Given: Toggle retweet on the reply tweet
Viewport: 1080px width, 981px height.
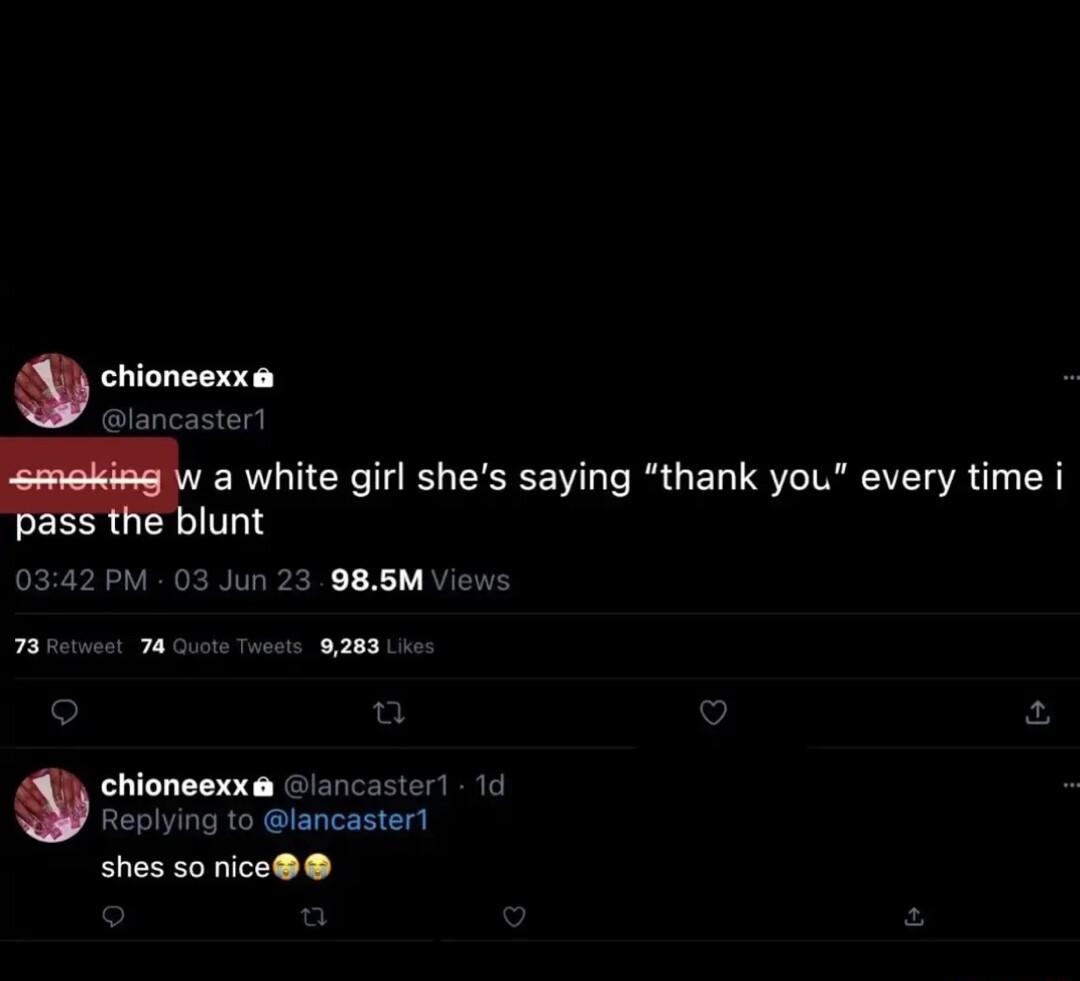Looking at the screenshot, I should tap(314, 917).
